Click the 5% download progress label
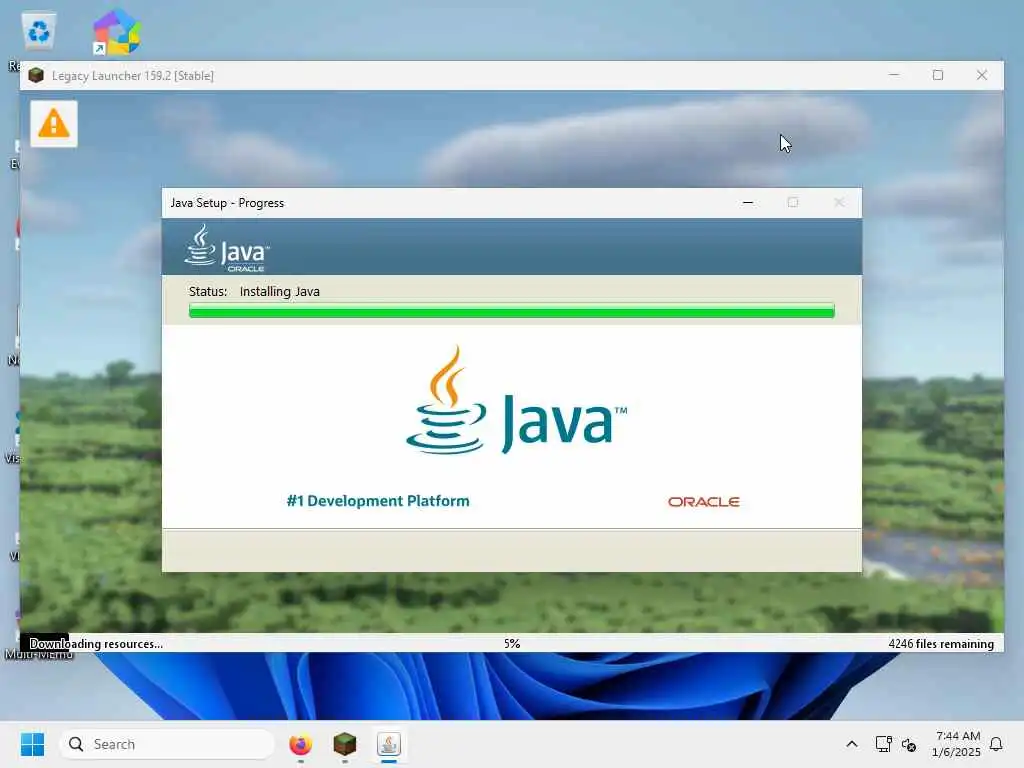Viewport: 1024px width, 768px height. click(x=512, y=643)
